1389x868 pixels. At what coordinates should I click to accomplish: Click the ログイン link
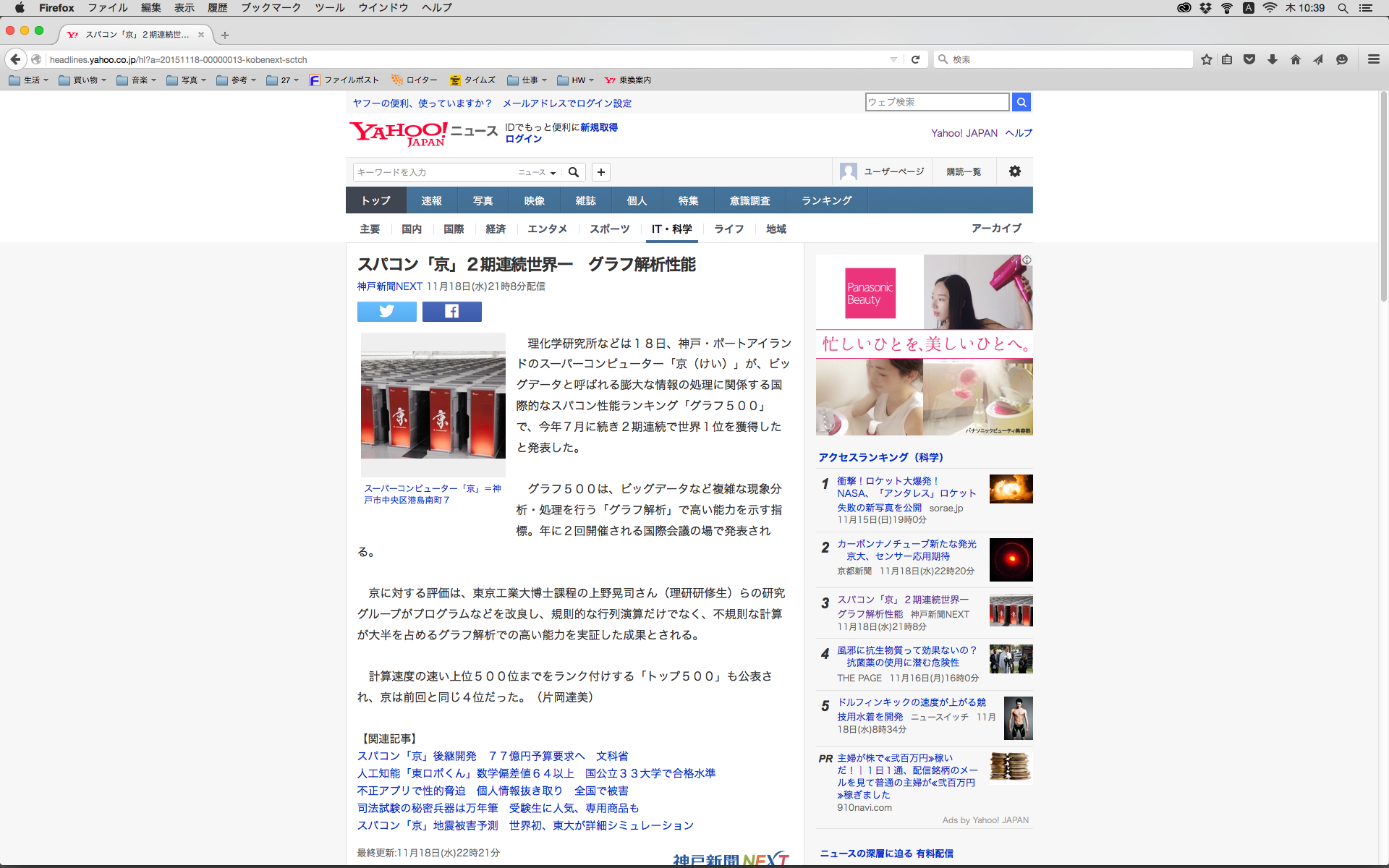[523, 139]
